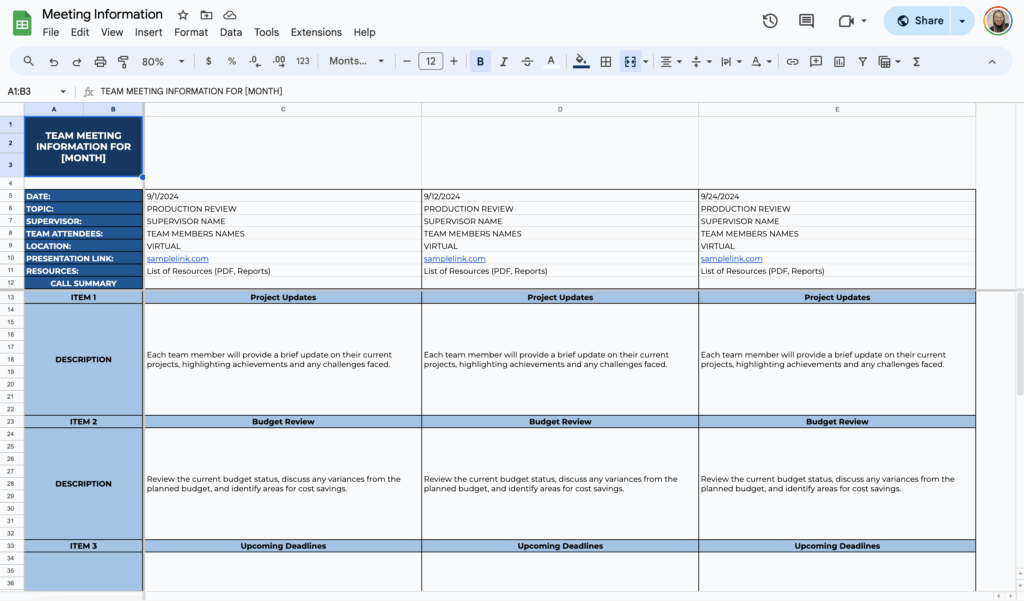Insert a comment using the comment icon
1024x601 pixels.
816,61
